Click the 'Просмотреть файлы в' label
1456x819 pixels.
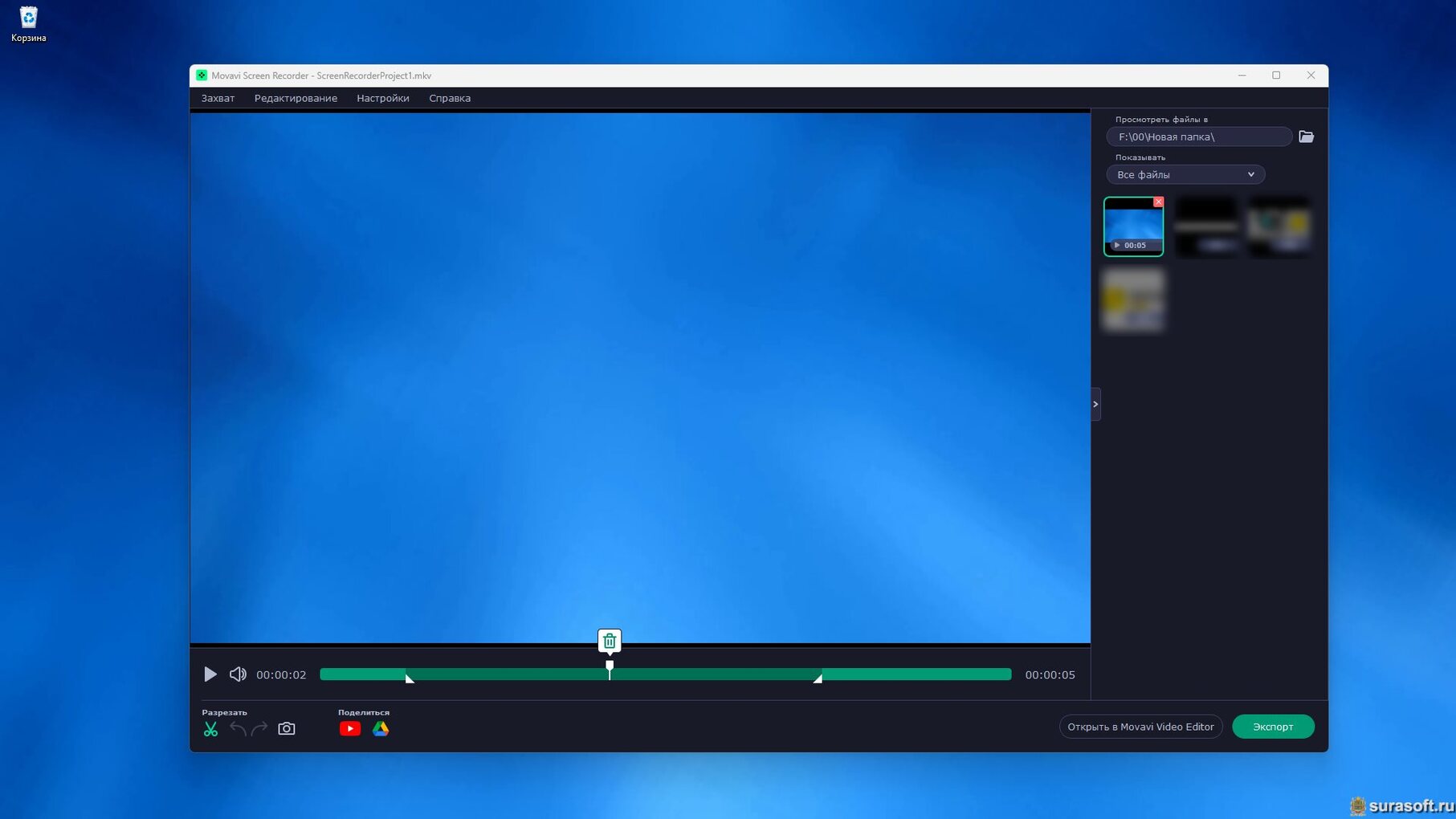click(x=1161, y=120)
